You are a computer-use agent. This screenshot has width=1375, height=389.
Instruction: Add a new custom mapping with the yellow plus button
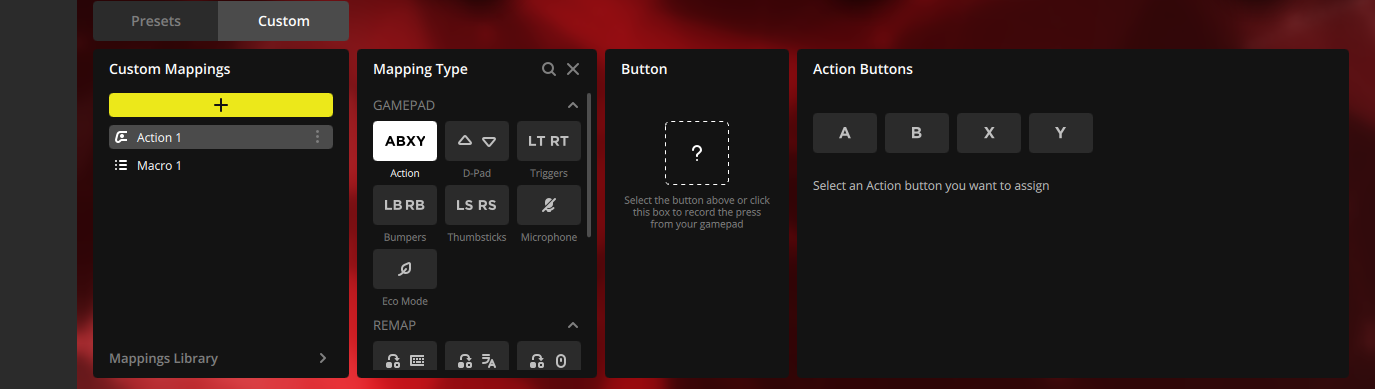(x=221, y=105)
